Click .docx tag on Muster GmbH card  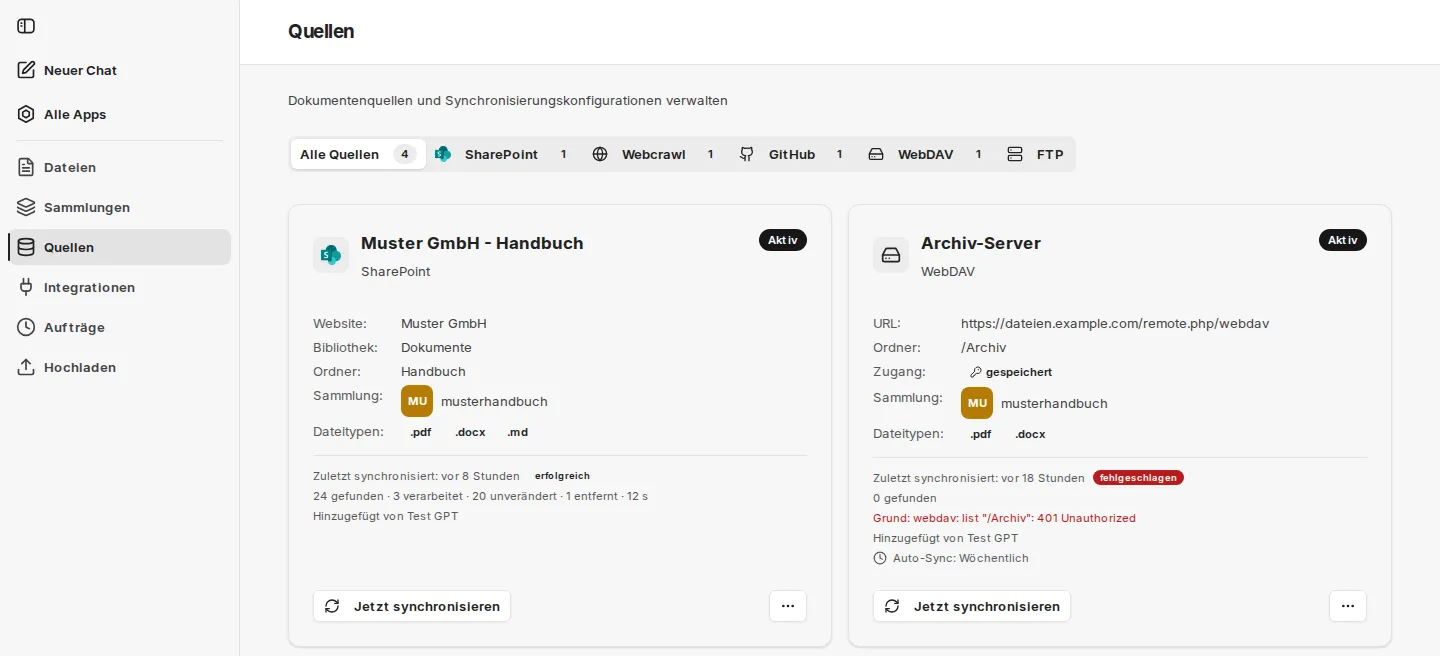[x=470, y=432]
